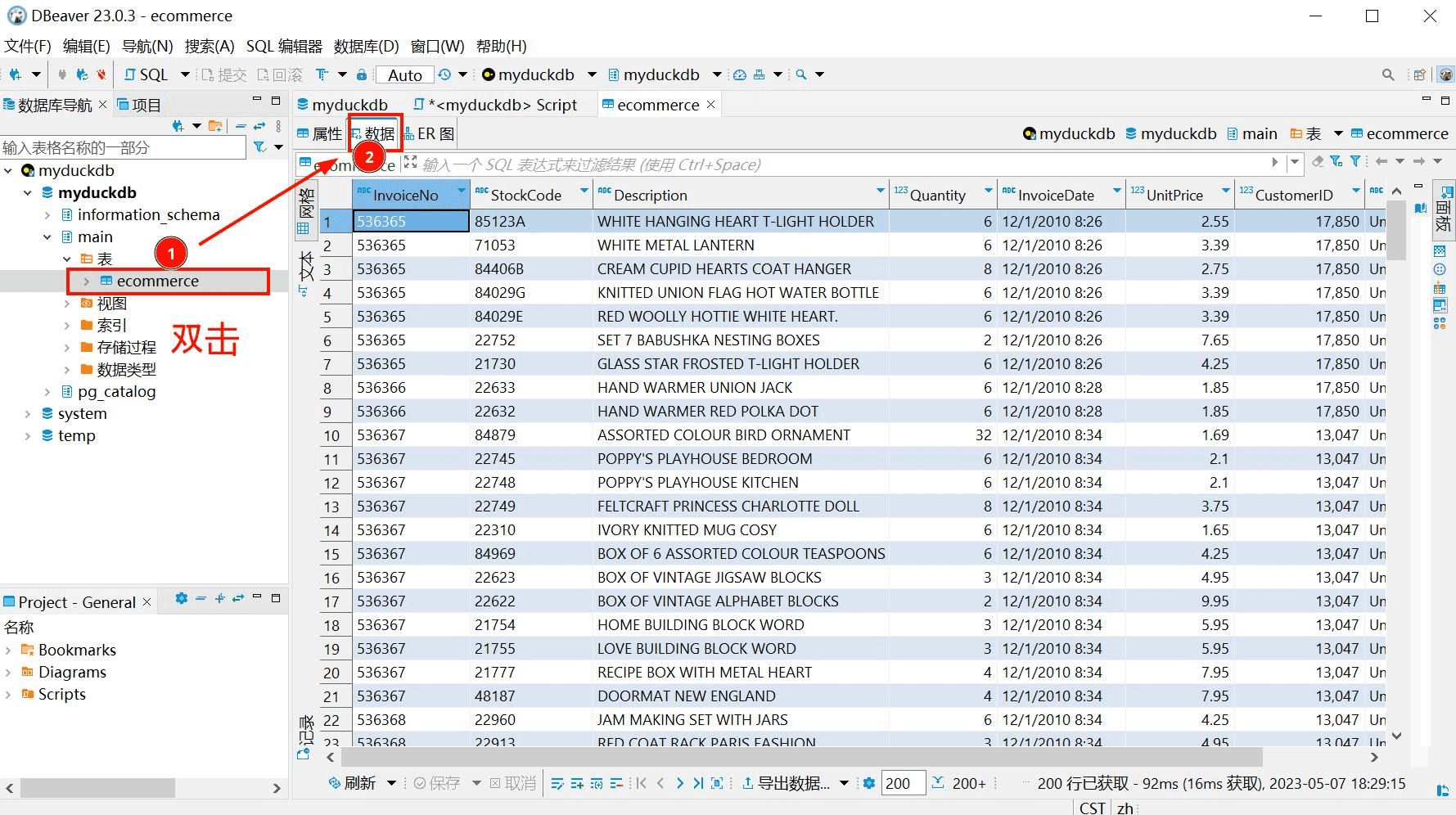Click the remove filter eraser icon in filter bar
Viewport: 1456px width, 815px height.
[1318, 162]
